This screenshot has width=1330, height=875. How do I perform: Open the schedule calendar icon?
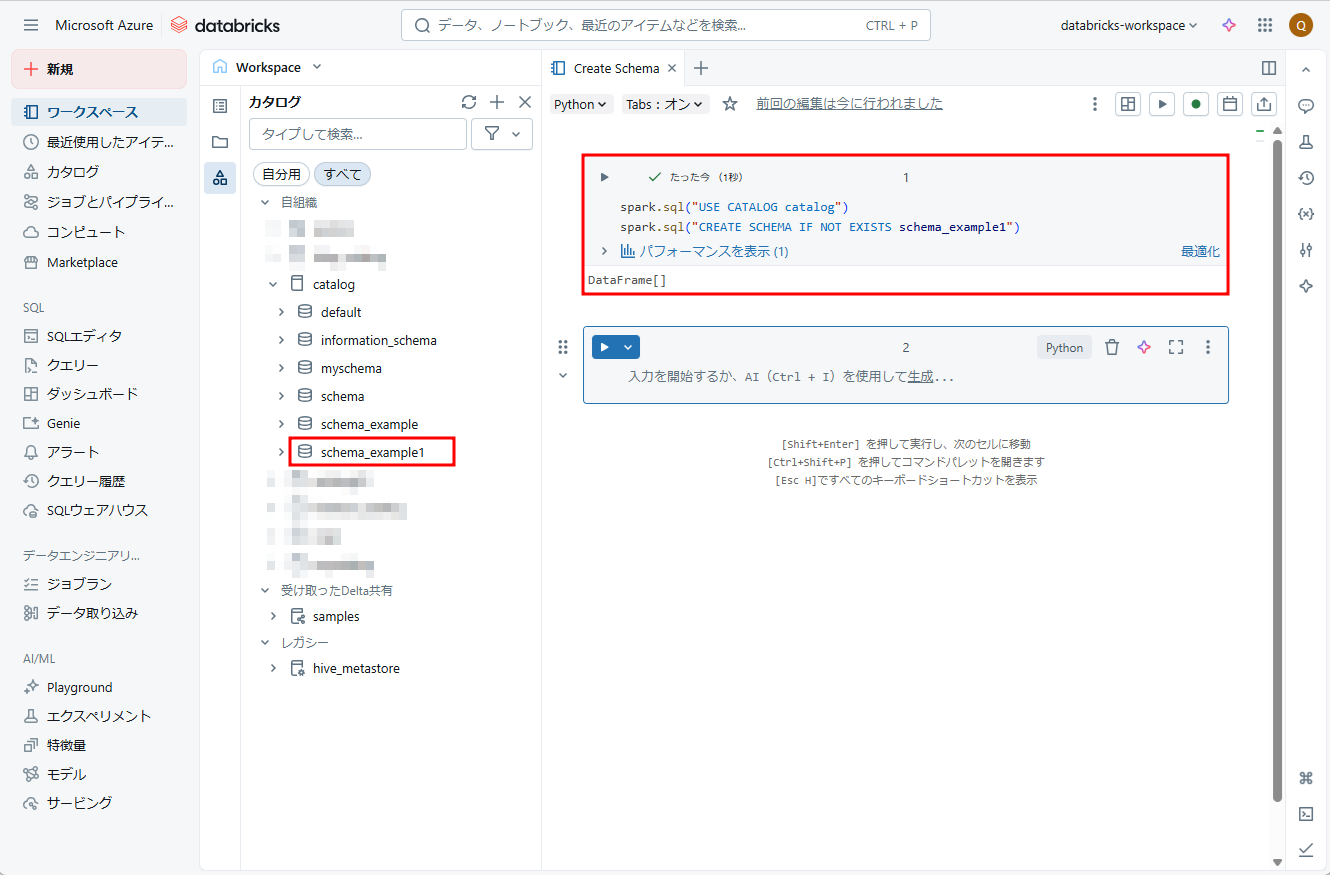coord(1230,104)
